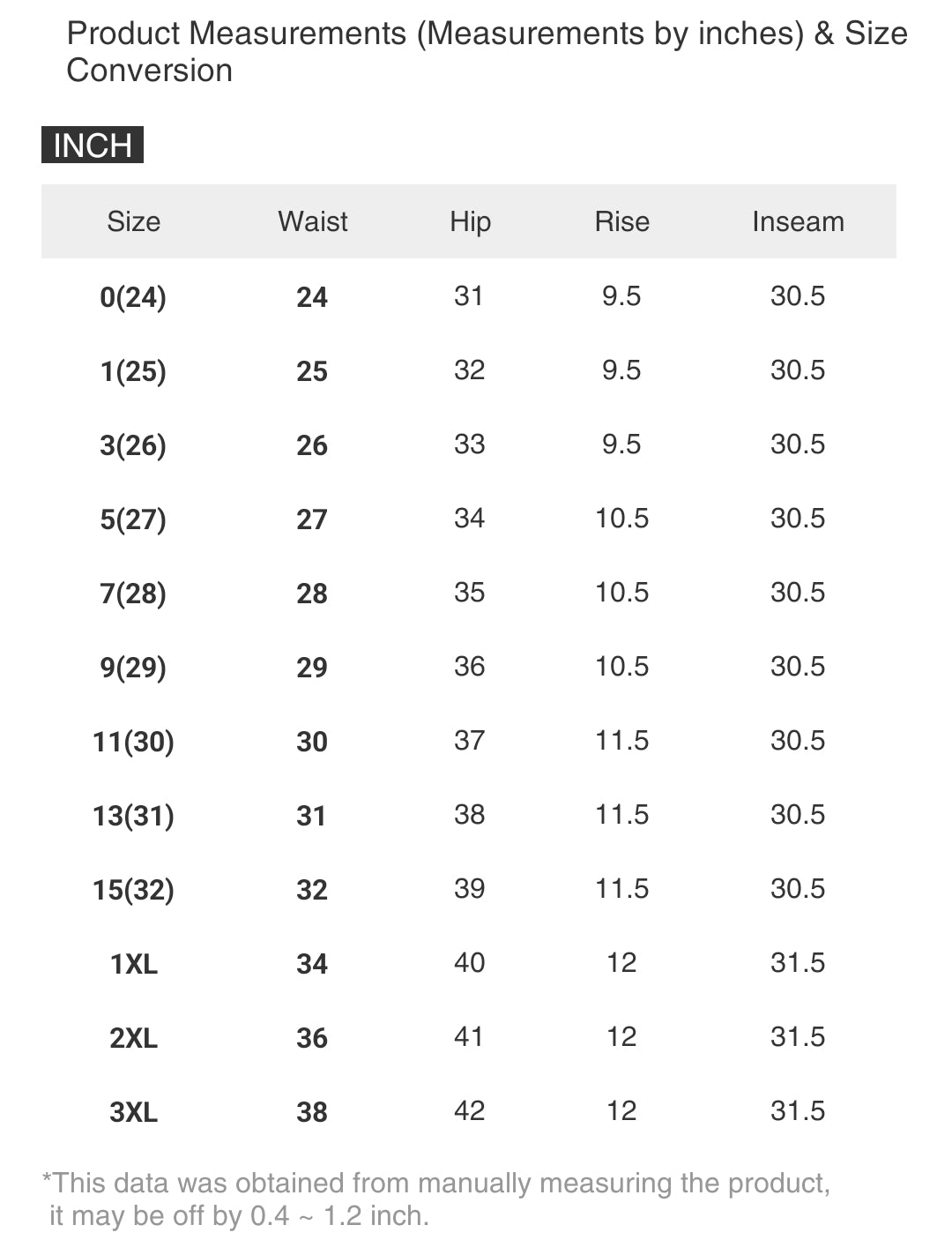This screenshot has height=1240, width=952.
Task: Click the Waist column header
Action: [x=313, y=221]
